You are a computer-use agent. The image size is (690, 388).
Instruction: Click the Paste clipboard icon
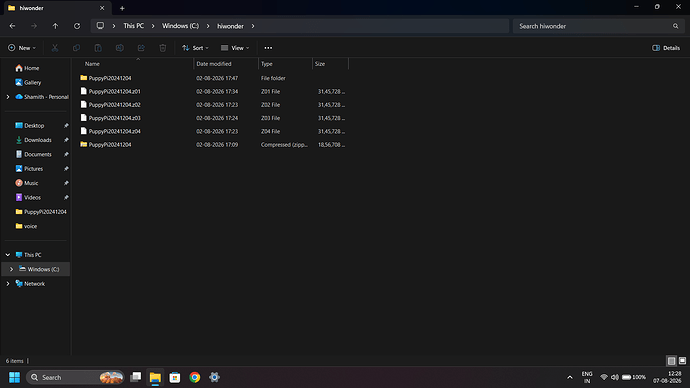[98, 48]
